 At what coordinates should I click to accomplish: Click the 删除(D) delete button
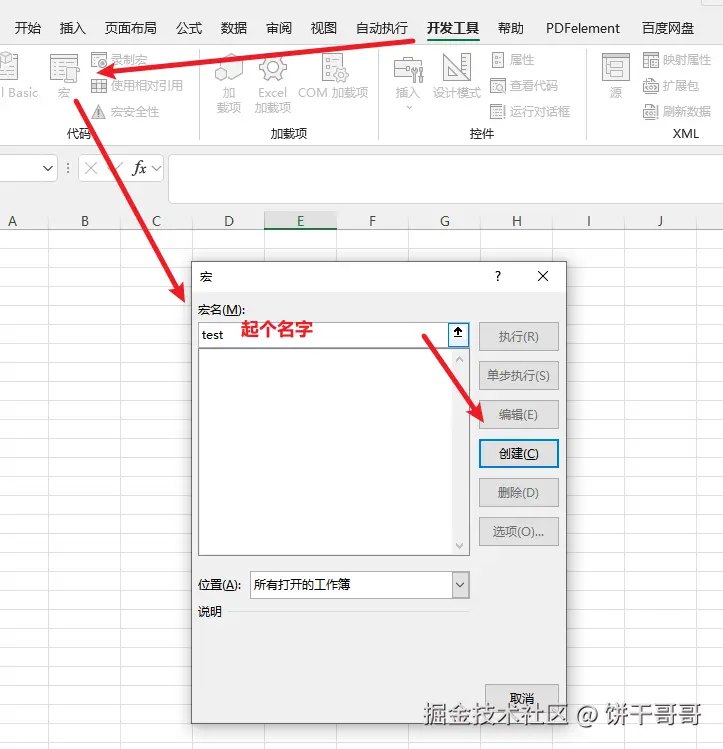pos(519,492)
